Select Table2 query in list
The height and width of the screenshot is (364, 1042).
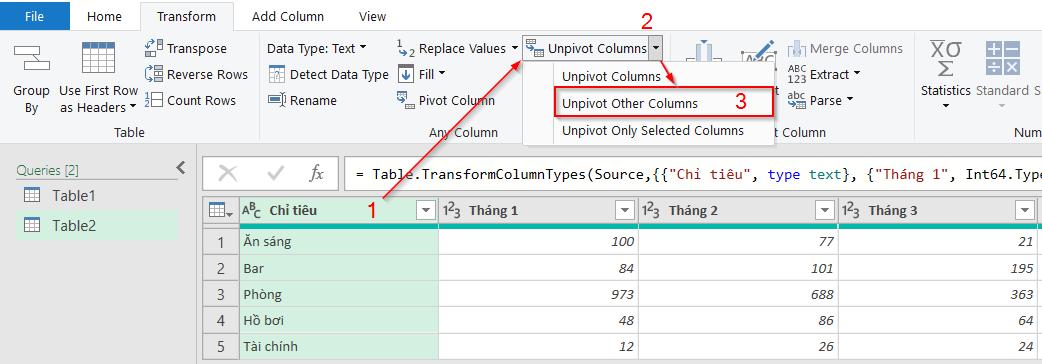[97, 225]
